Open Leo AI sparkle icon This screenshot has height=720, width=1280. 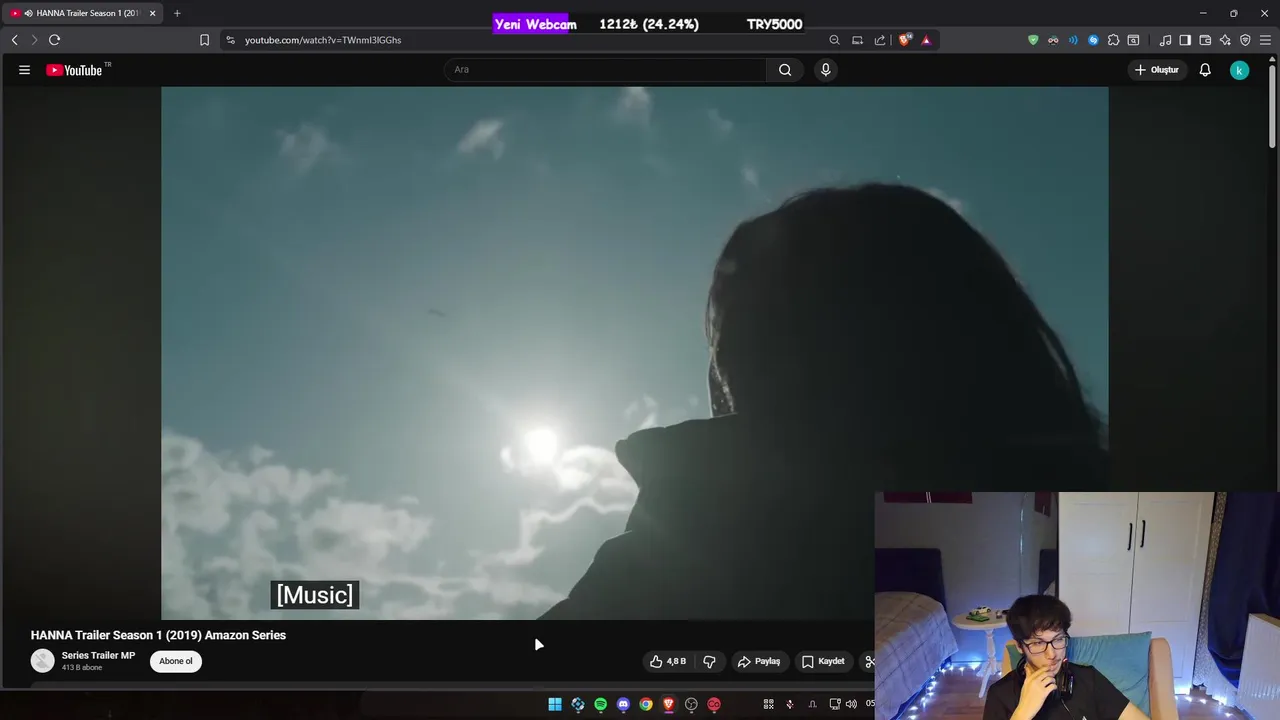[x=1225, y=40]
